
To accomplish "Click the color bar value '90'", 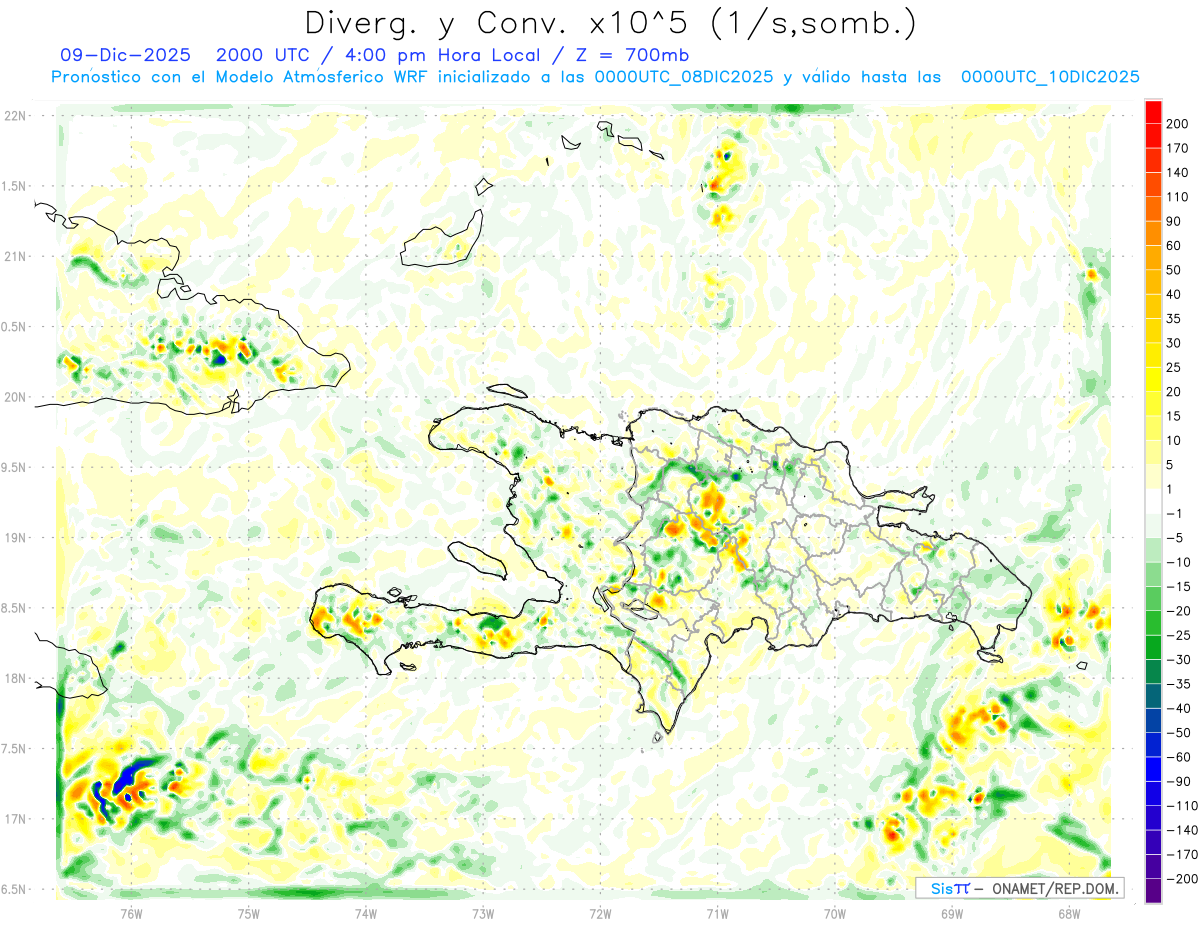I will click(x=1175, y=221).
